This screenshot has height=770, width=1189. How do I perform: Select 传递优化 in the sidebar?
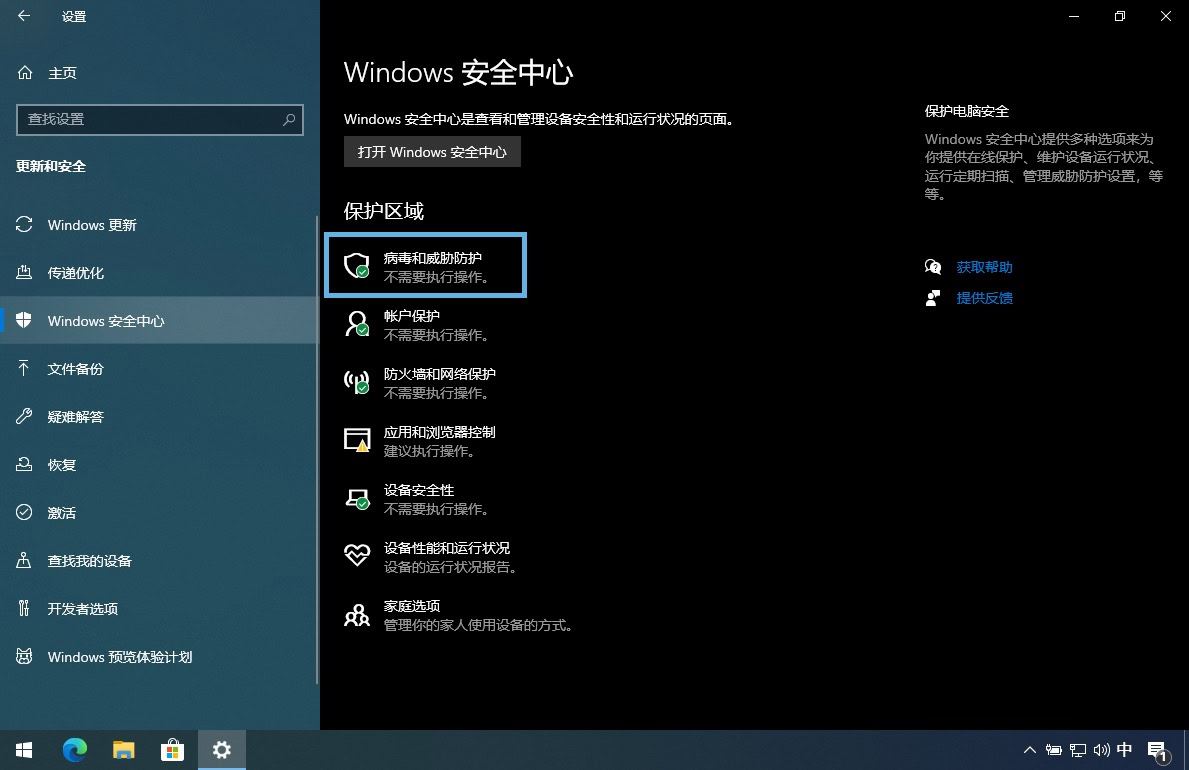point(160,272)
